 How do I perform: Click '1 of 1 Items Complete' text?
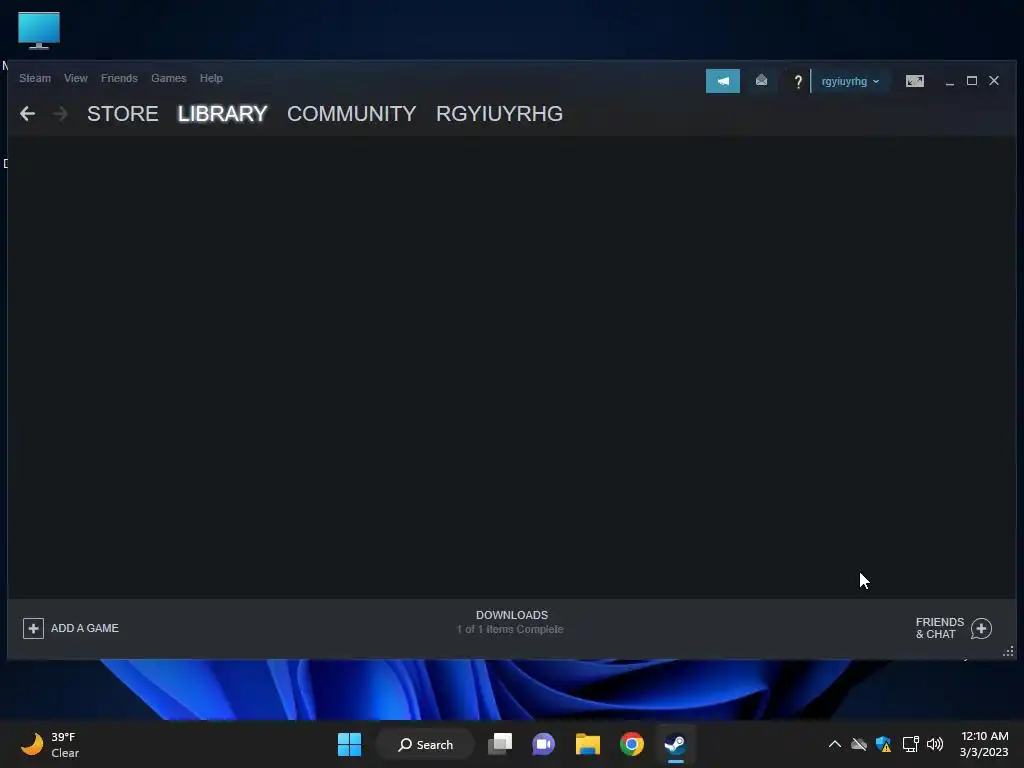(x=510, y=630)
